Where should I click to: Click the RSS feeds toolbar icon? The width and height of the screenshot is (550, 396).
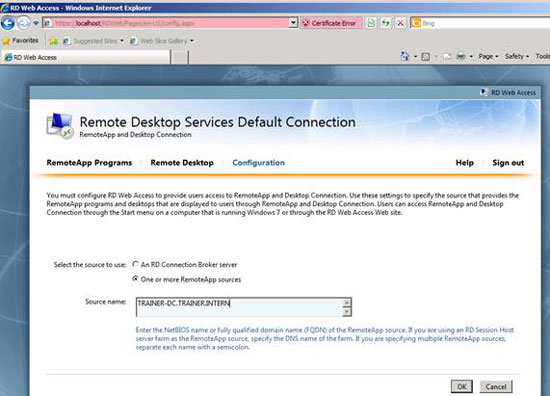pos(425,56)
